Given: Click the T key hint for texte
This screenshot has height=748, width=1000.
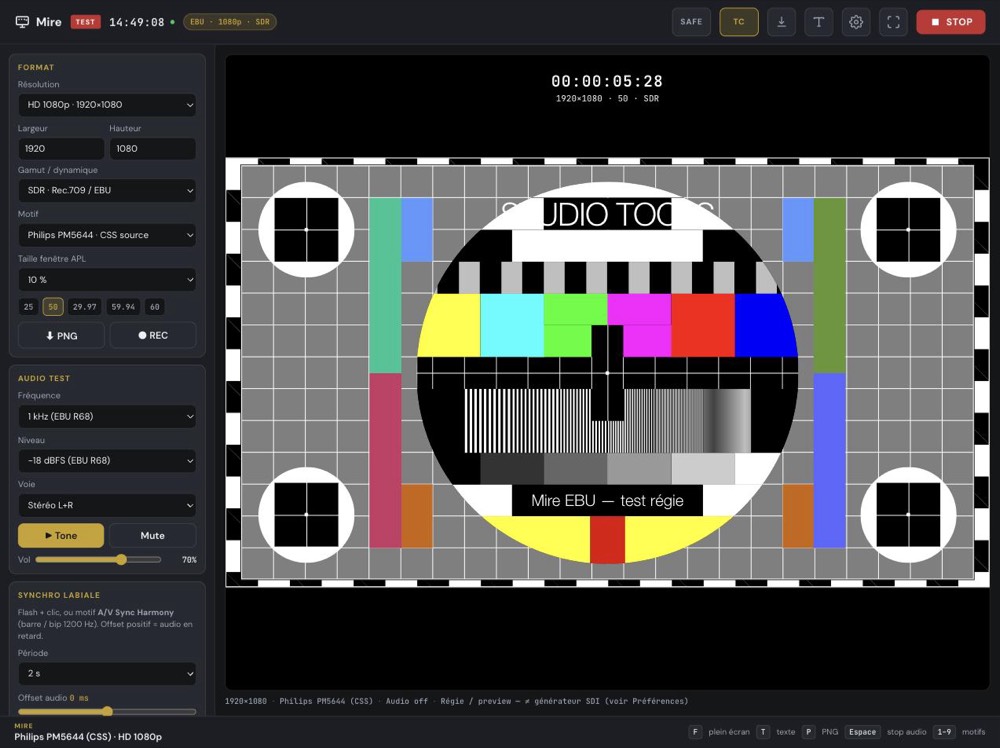Looking at the screenshot, I should [x=763, y=732].
